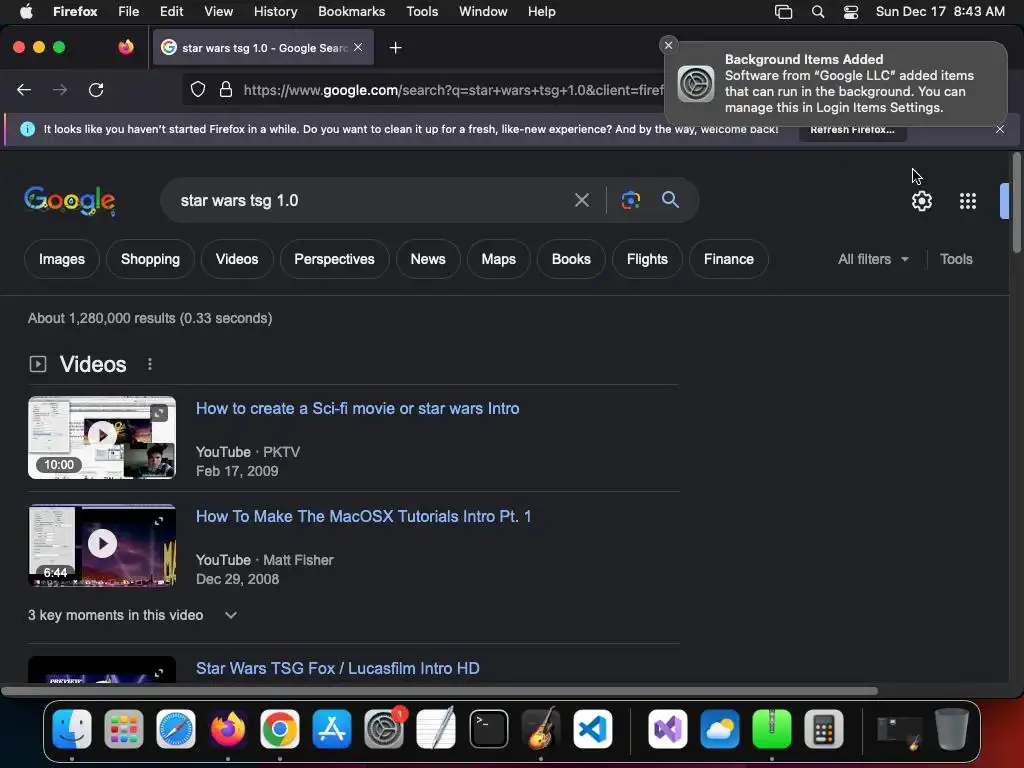Launch Safari from the Dock
The image size is (1024, 768).
176,729
